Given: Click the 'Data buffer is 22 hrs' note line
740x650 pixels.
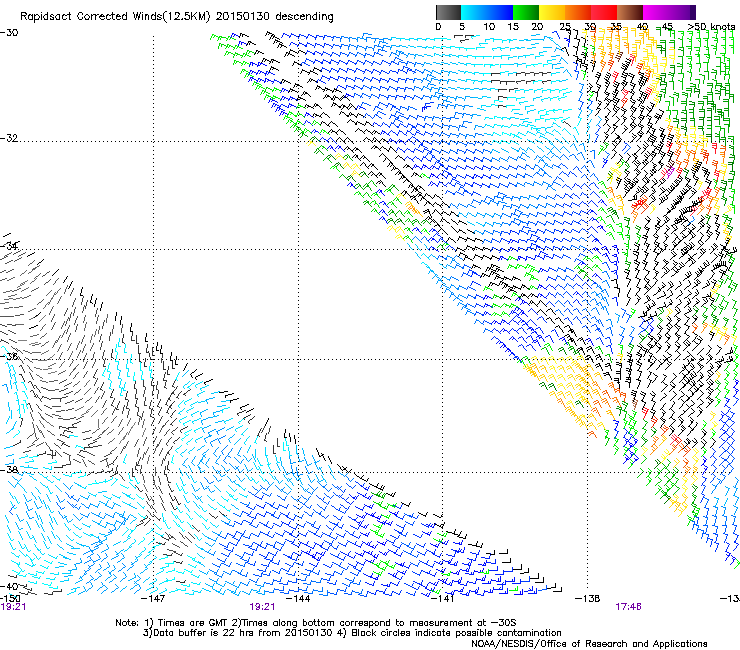Looking at the screenshot, I should (x=352, y=633).
